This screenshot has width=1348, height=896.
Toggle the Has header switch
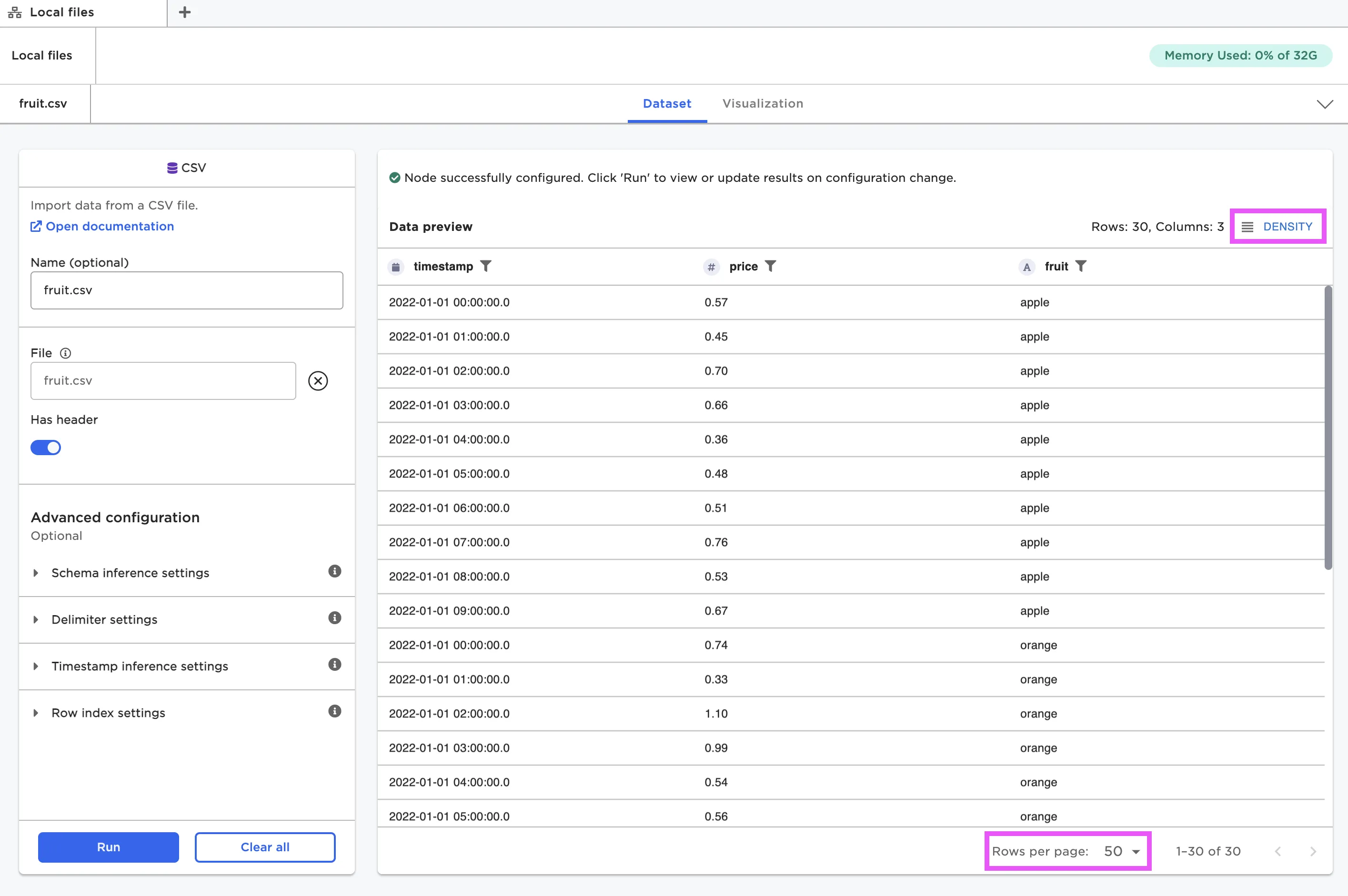(x=46, y=448)
